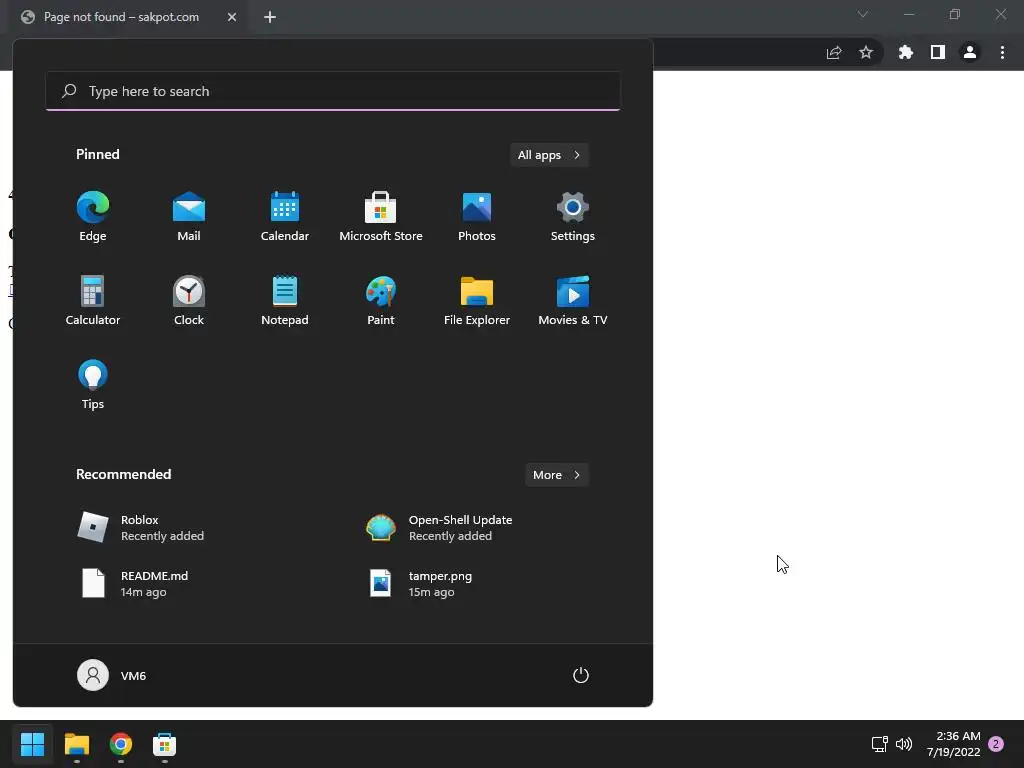
Task: Click Chrome's share this page icon
Action: [834, 53]
